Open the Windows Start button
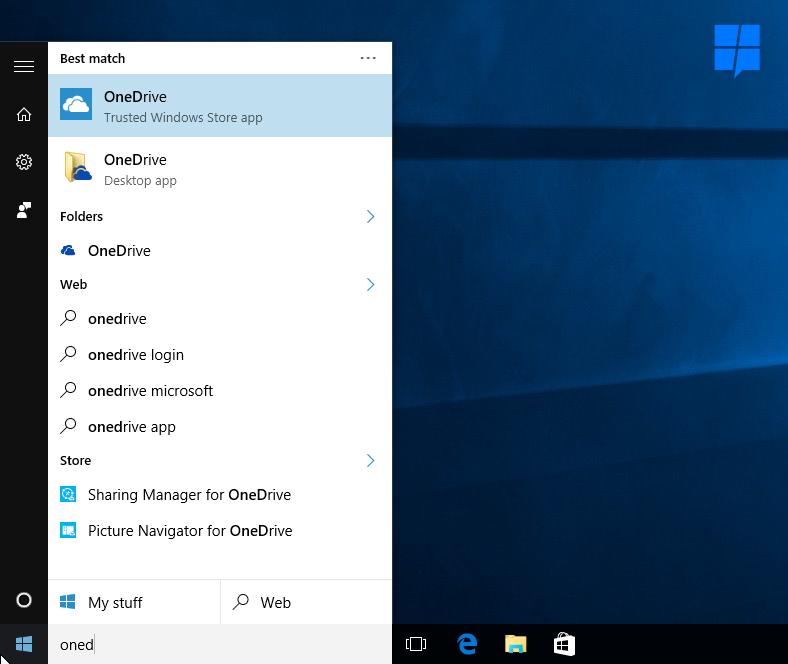 (24, 644)
